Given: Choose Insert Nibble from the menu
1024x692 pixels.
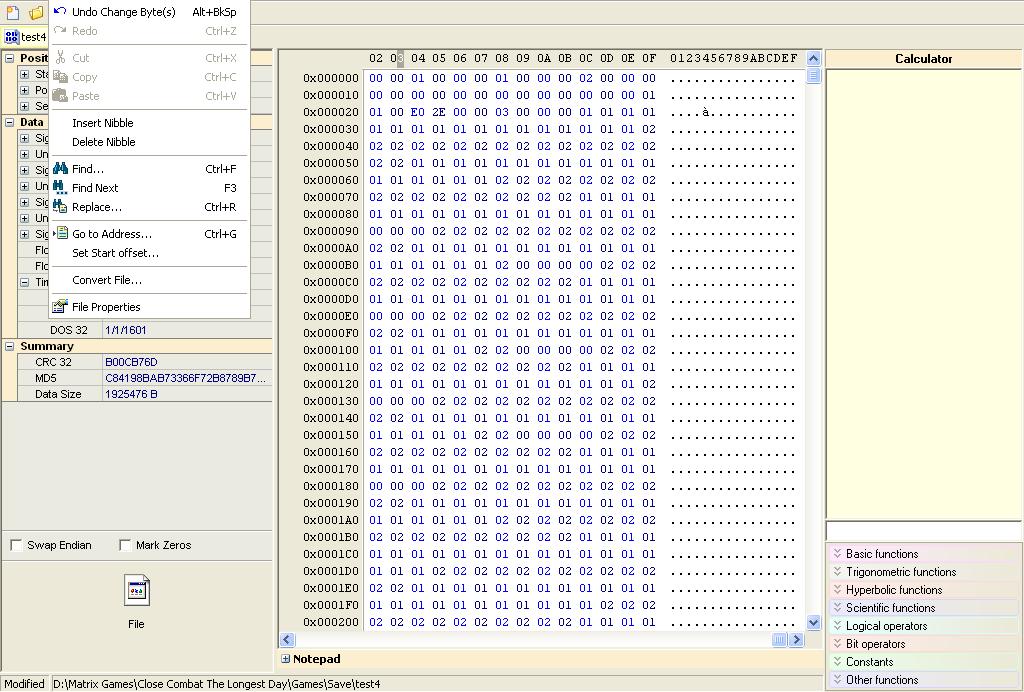Looking at the screenshot, I should (x=103, y=123).
